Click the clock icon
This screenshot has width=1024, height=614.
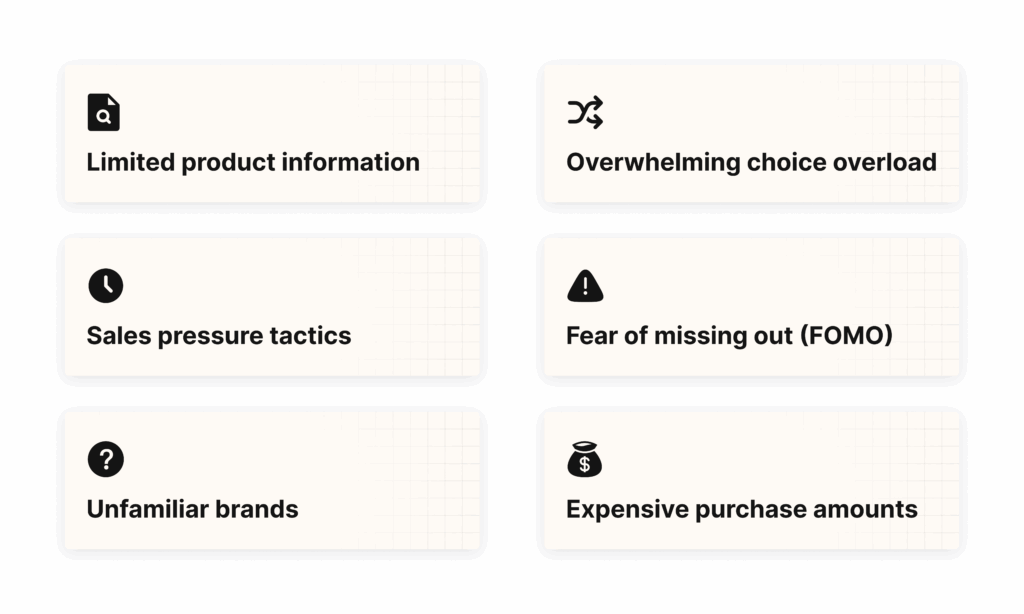coord(106,285)
